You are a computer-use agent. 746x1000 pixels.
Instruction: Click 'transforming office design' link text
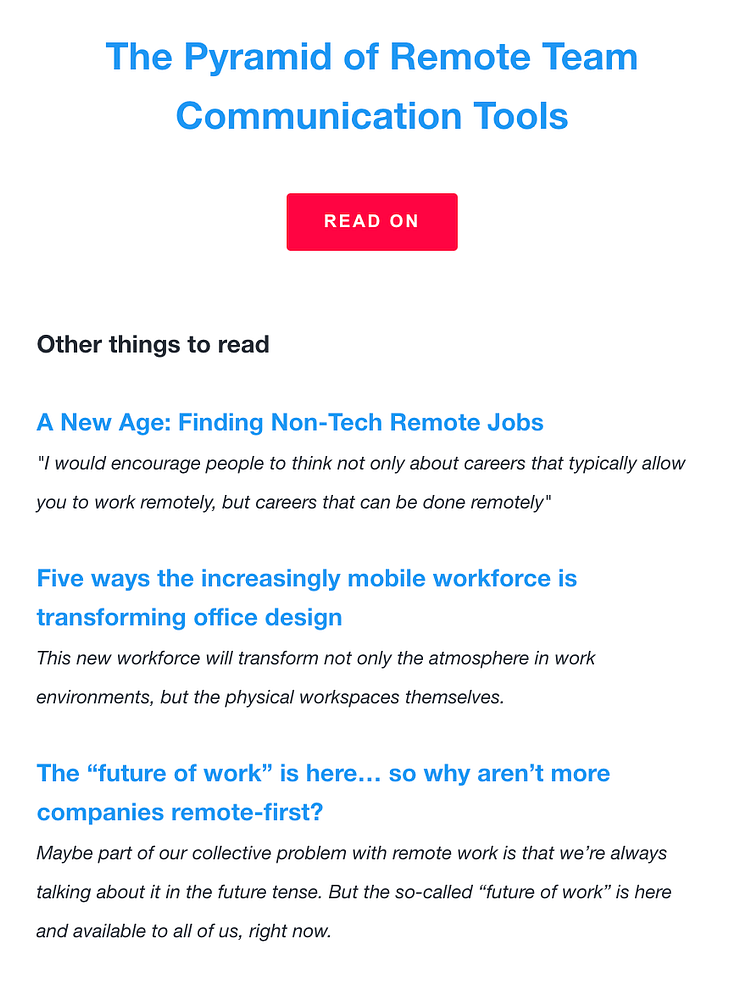point(189,617)
